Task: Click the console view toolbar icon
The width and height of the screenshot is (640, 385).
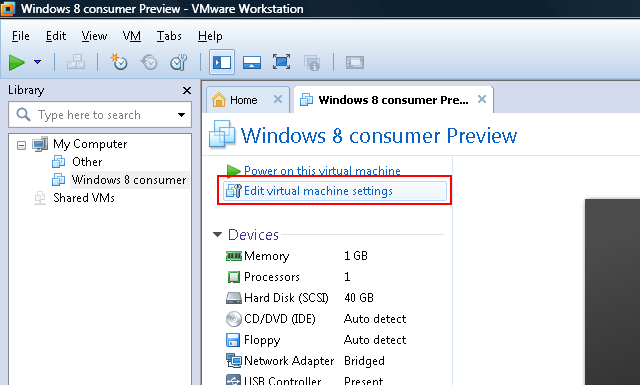Action: pyautogui.click(x=355, y=62)
